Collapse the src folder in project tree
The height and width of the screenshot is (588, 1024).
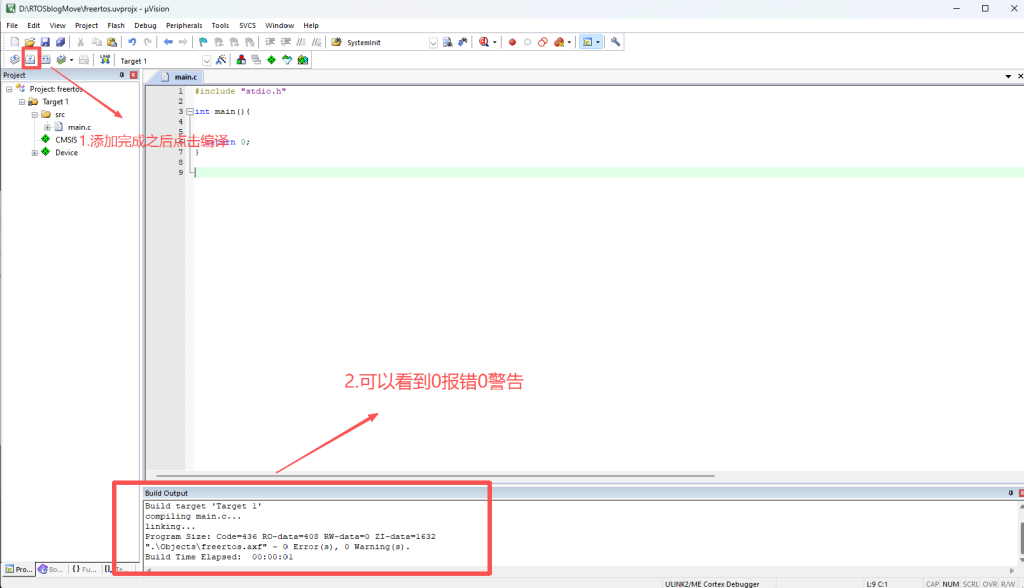(34, 114)
